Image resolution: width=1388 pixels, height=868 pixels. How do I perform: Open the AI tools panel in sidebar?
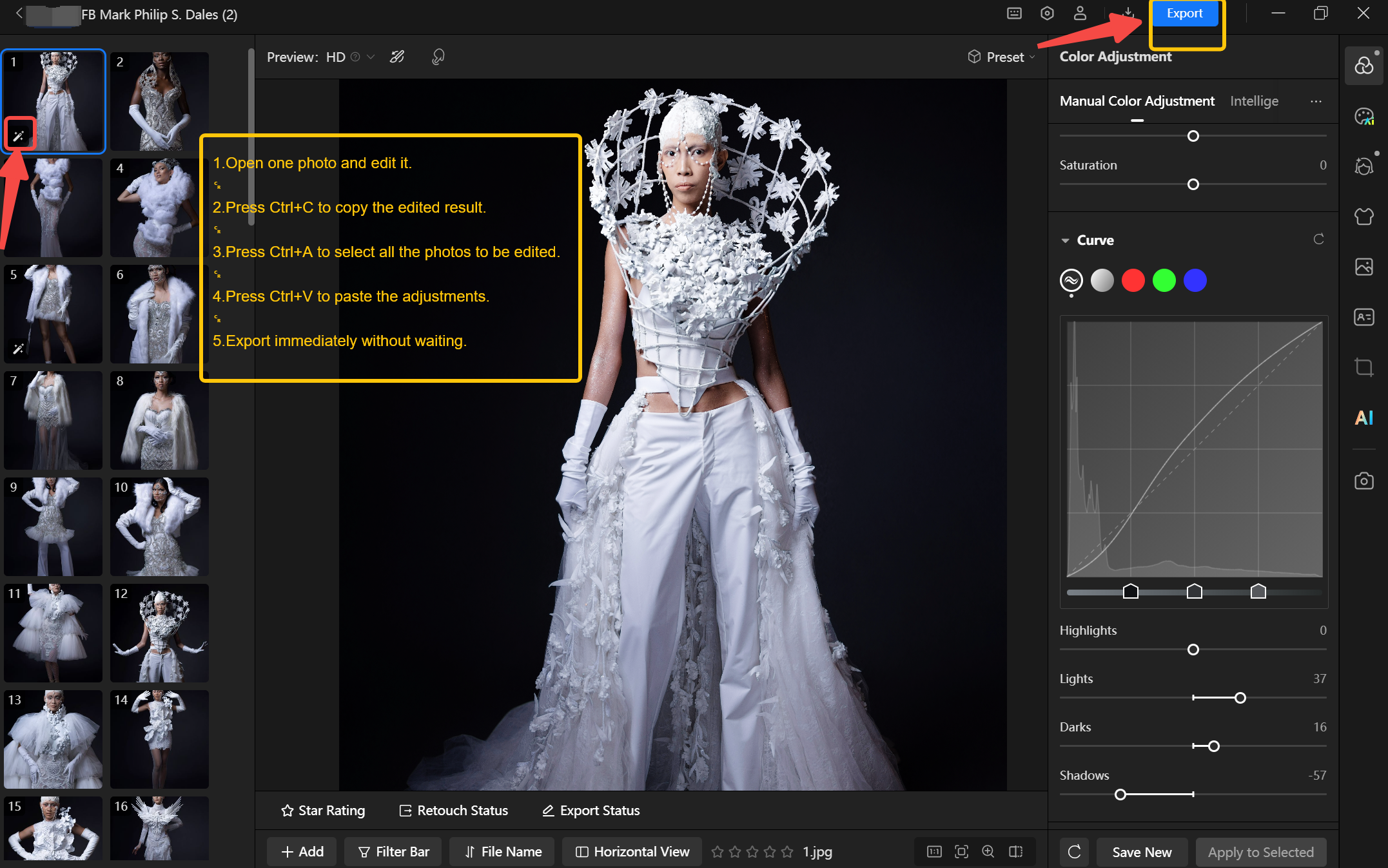point(1364,418)
